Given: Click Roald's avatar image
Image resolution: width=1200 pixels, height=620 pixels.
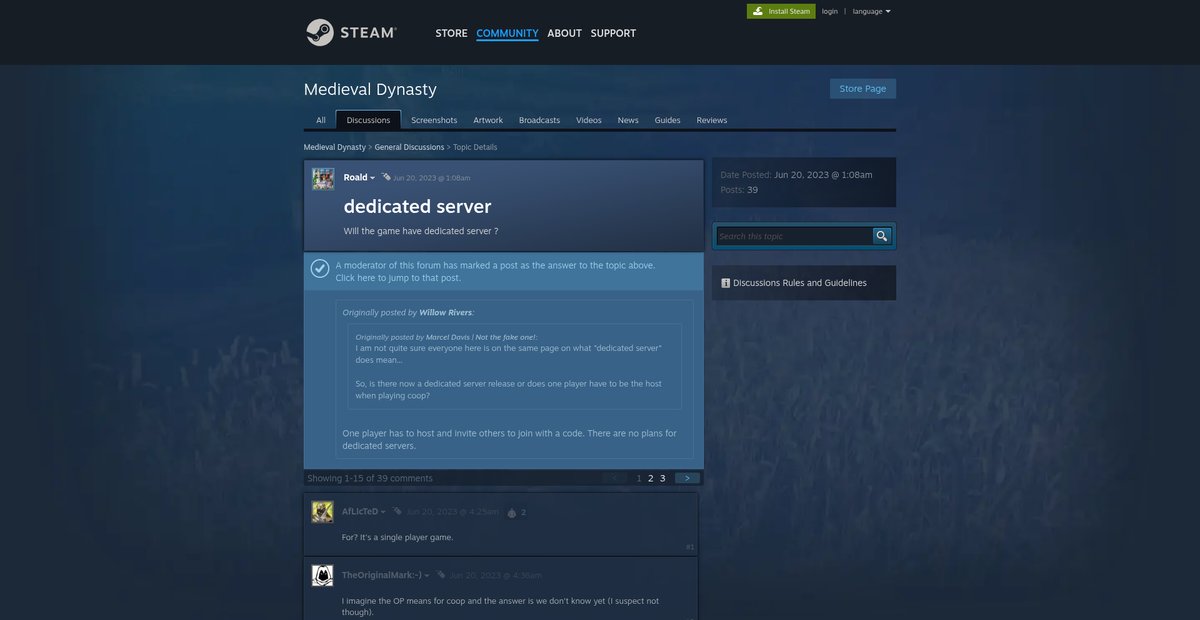Looking at the screenshot, I should [x=323, y=179].
